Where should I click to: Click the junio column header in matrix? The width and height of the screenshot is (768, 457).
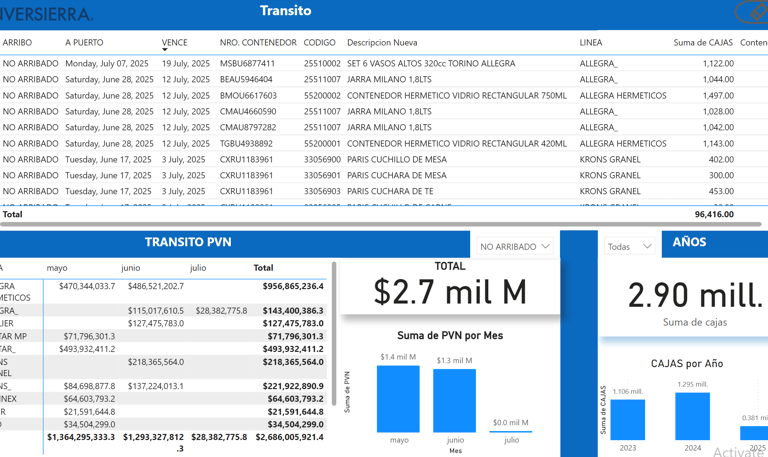click(131, 268)
